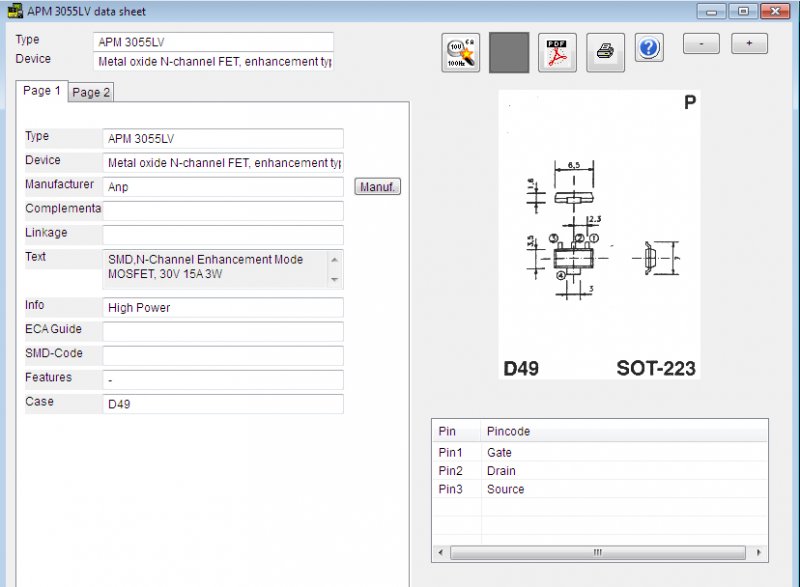The image size is (800, 587).
Task: Click the empty SMD-Code field
Action: 223,355
